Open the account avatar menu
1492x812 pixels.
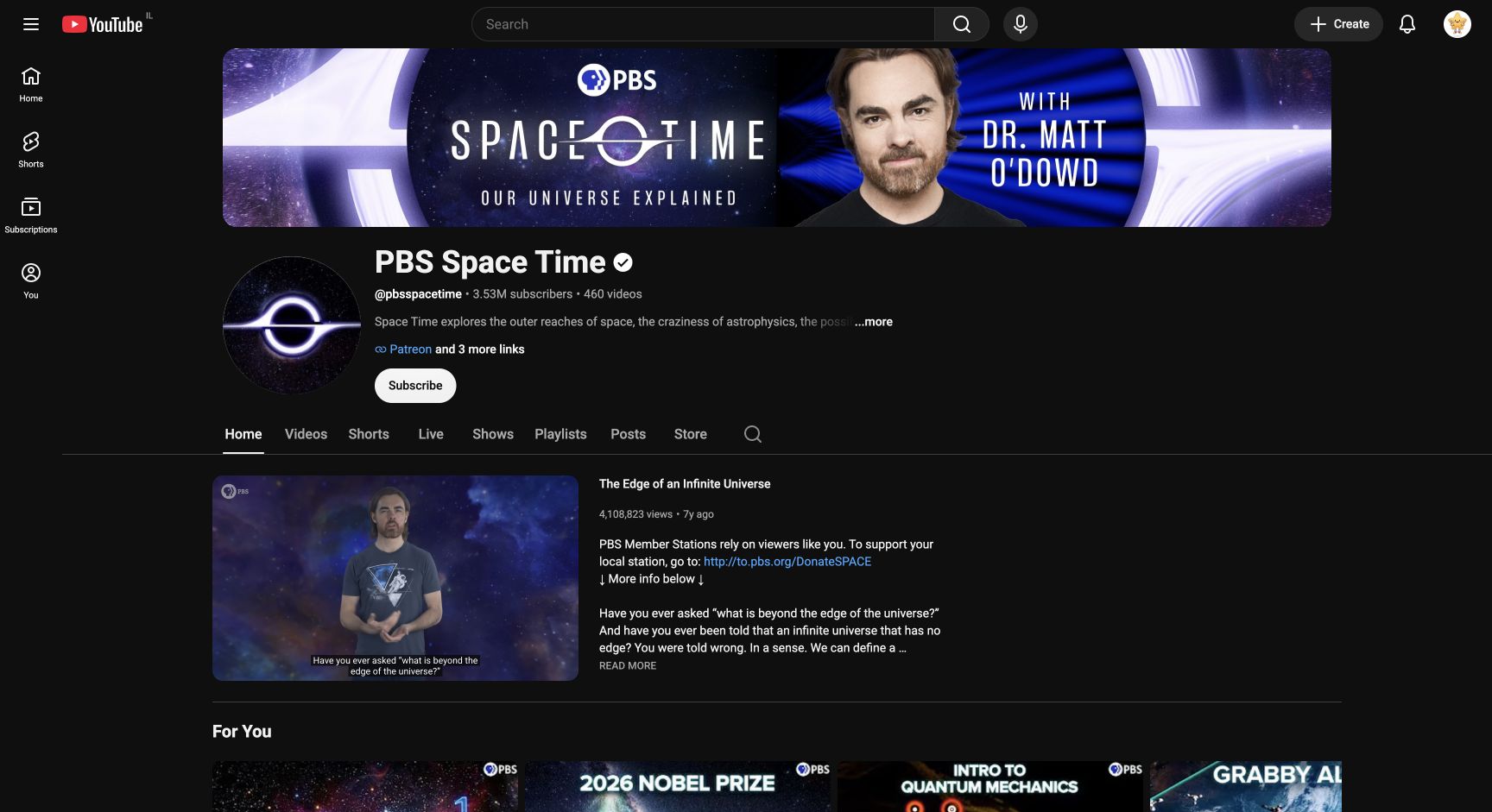click(x=1457, y=24)
